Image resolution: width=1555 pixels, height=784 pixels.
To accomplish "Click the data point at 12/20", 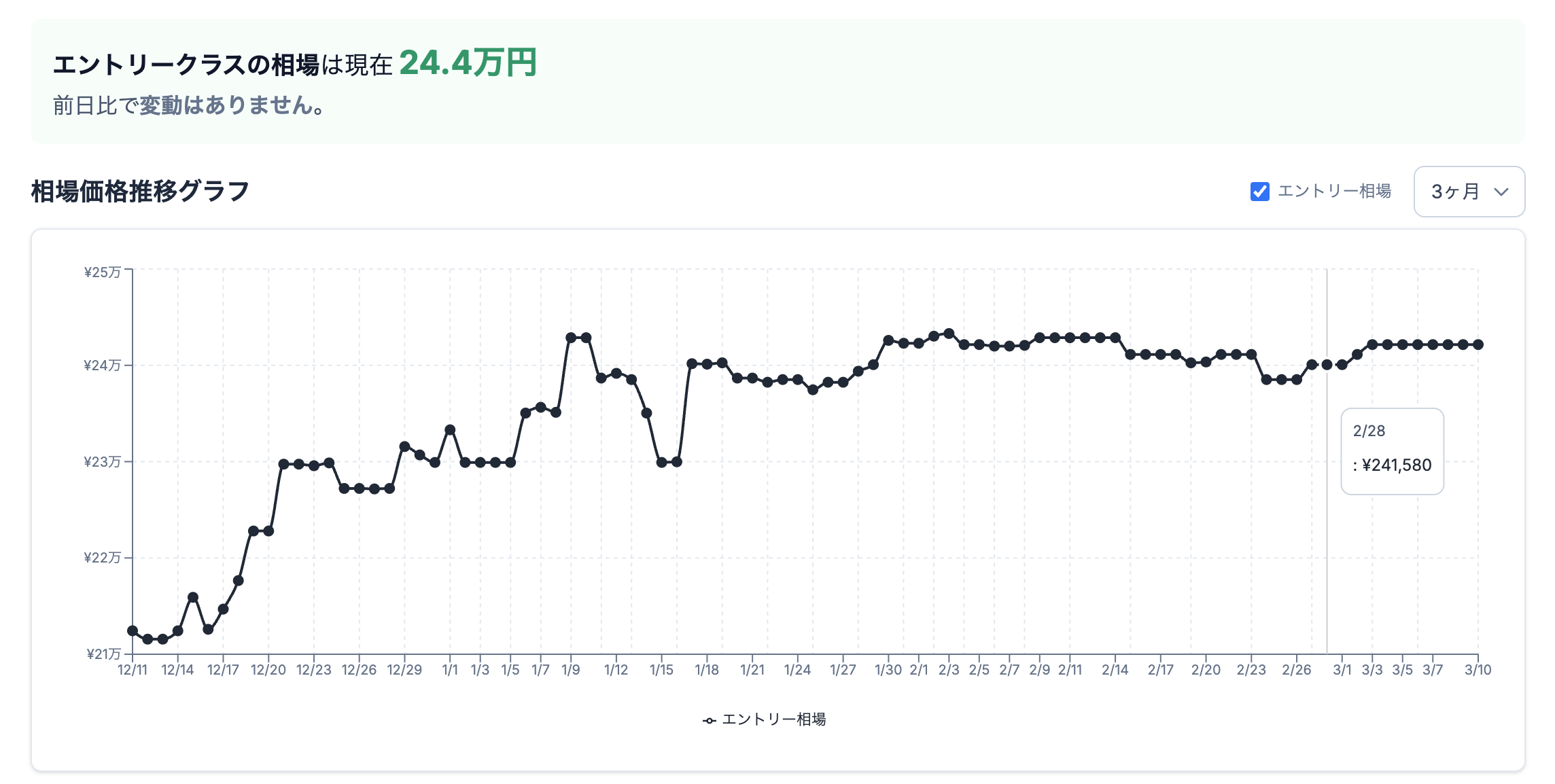I will click(x=268, y=531).
